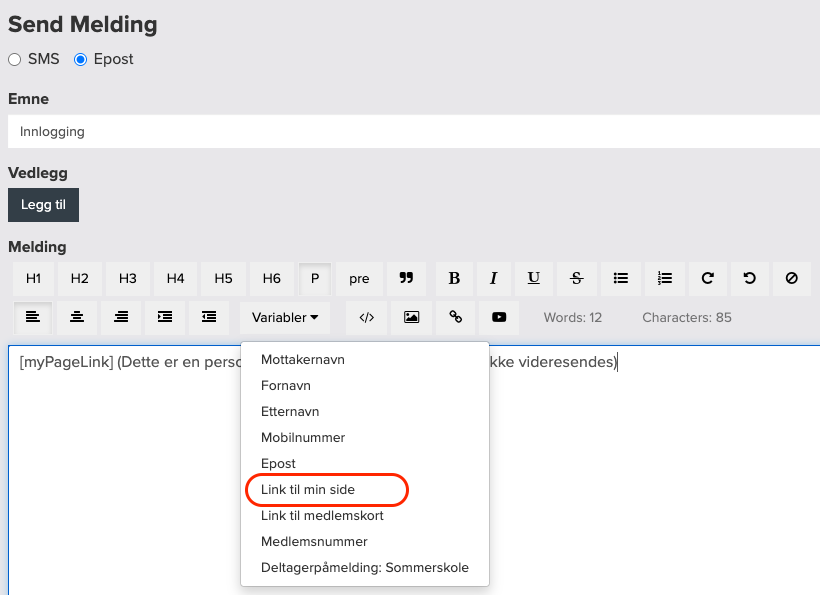Viewport: 820px width, 595px height.
Task: Choose Epost variable from the dropdown menu
Action: [x=365, y=464]
